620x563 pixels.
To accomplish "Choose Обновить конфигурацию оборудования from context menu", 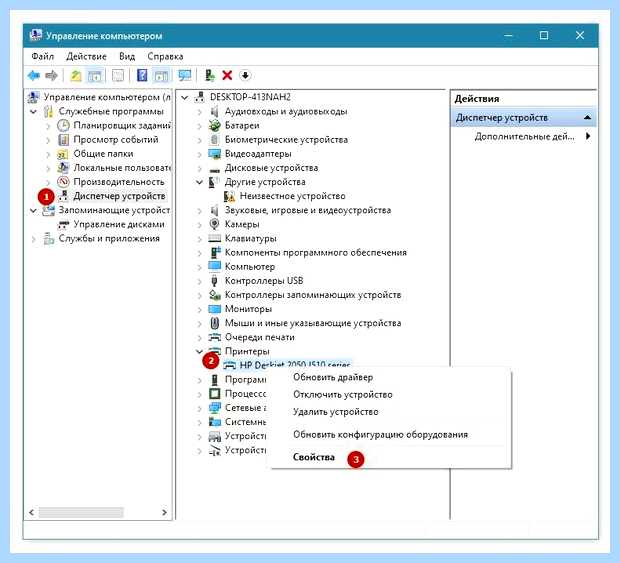I will 380,435.
